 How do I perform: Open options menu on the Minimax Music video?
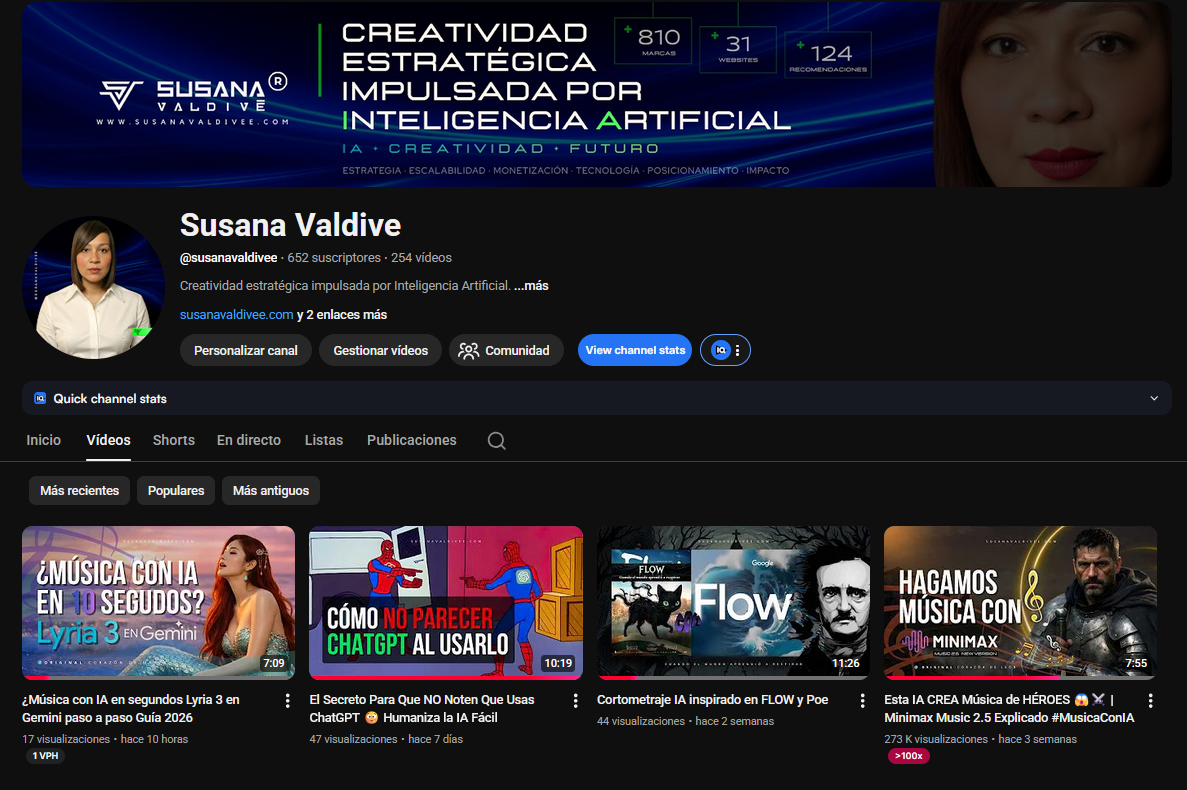click(1149, 702)
